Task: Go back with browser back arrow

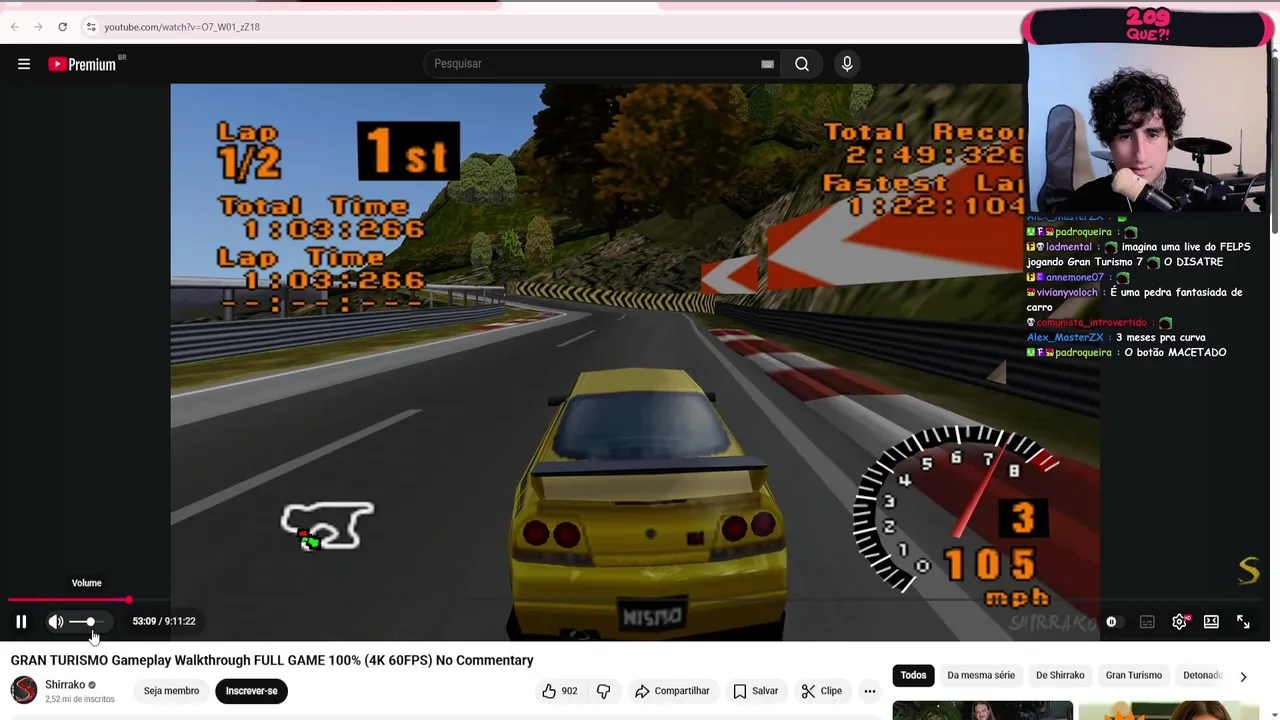Action: click(x=14, y=27)
